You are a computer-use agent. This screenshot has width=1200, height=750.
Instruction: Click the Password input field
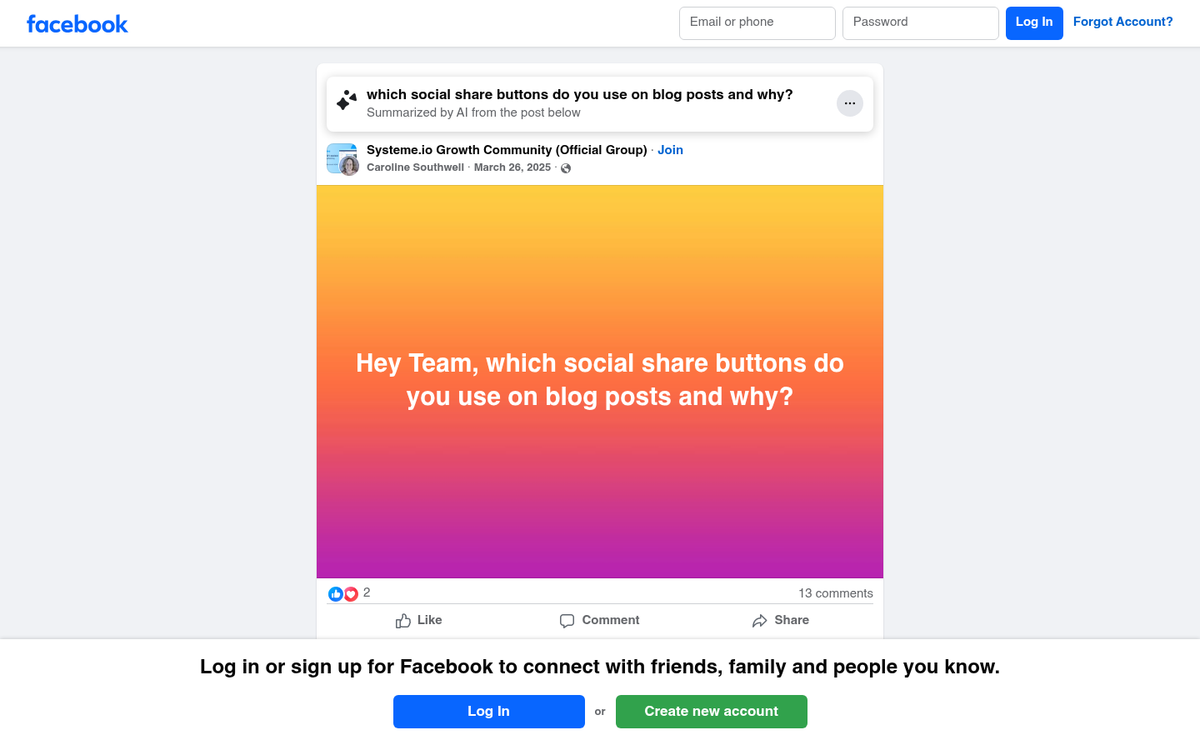click(x=920, y=22)
